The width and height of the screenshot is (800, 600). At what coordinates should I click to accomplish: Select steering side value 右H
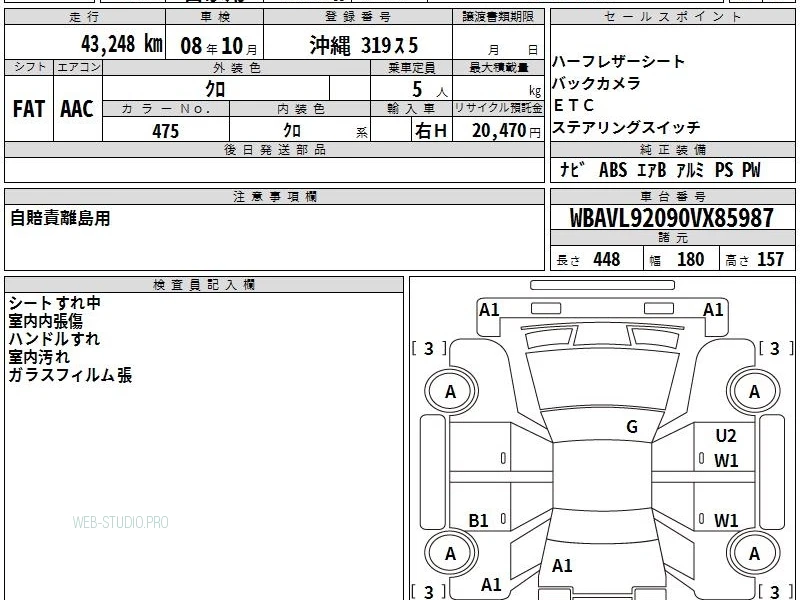tap(431, 131)
